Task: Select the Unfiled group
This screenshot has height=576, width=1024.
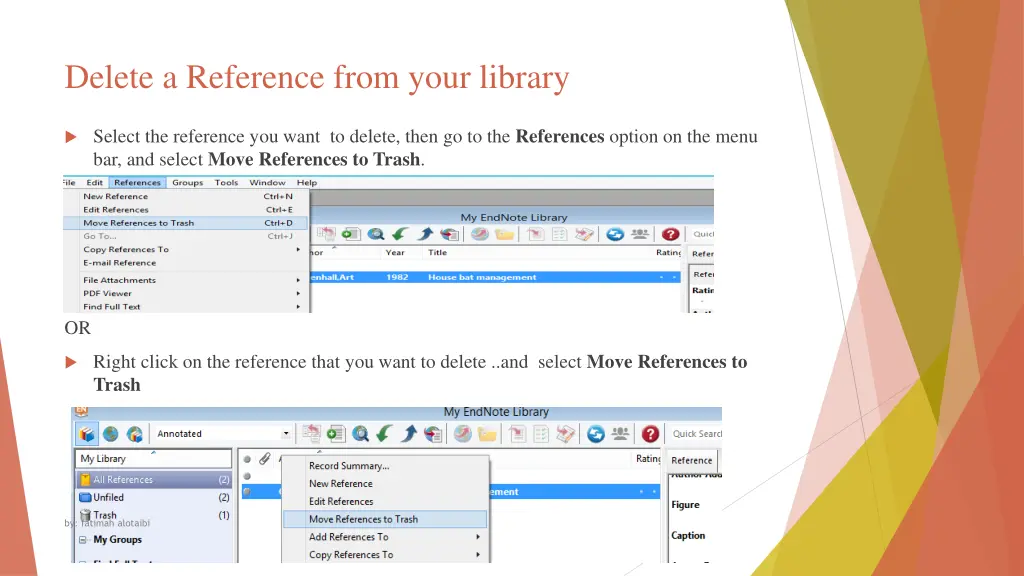Action: pyautogui.click(x=154, y=498)
